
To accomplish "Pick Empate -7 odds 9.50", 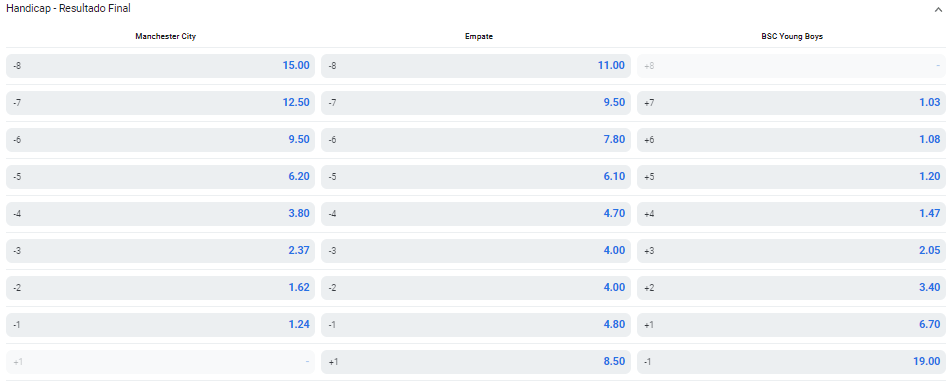I will (x=475, y=103).
